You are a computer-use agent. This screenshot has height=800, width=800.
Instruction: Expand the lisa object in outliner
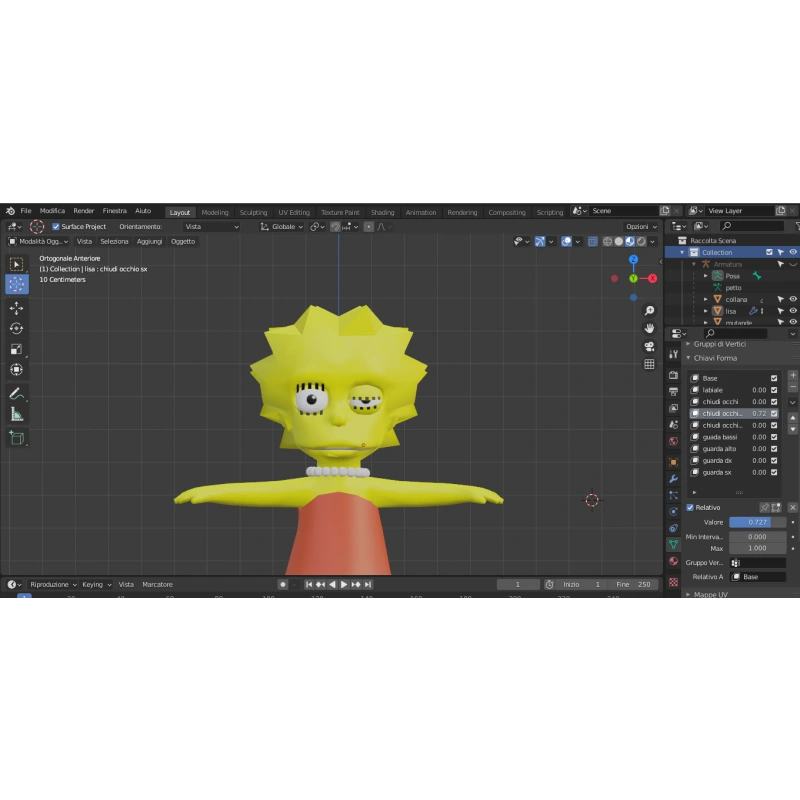pos(706,311)
